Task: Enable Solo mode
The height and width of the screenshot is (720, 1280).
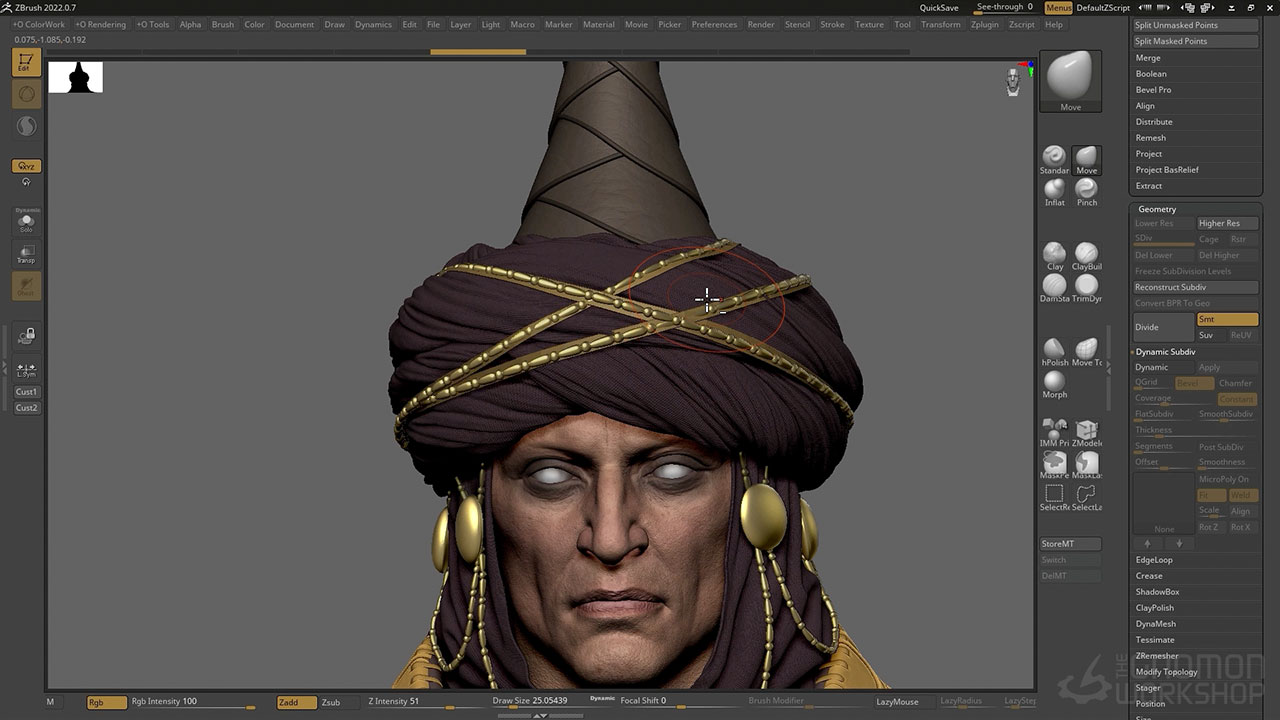Action: [26, 222]
